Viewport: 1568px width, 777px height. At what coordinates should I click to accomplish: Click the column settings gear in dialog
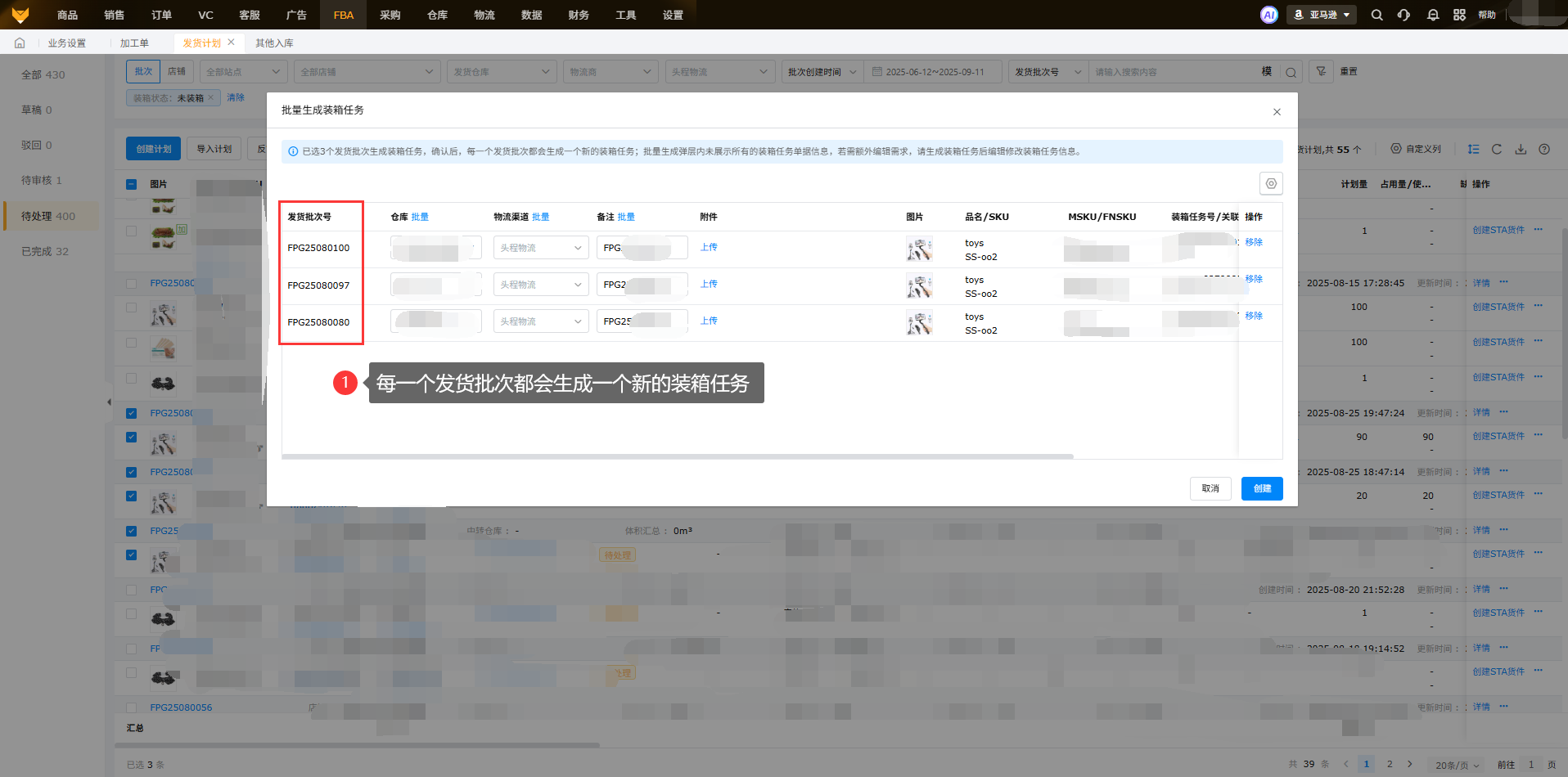pyautogui.click(x=1270, y=184)
